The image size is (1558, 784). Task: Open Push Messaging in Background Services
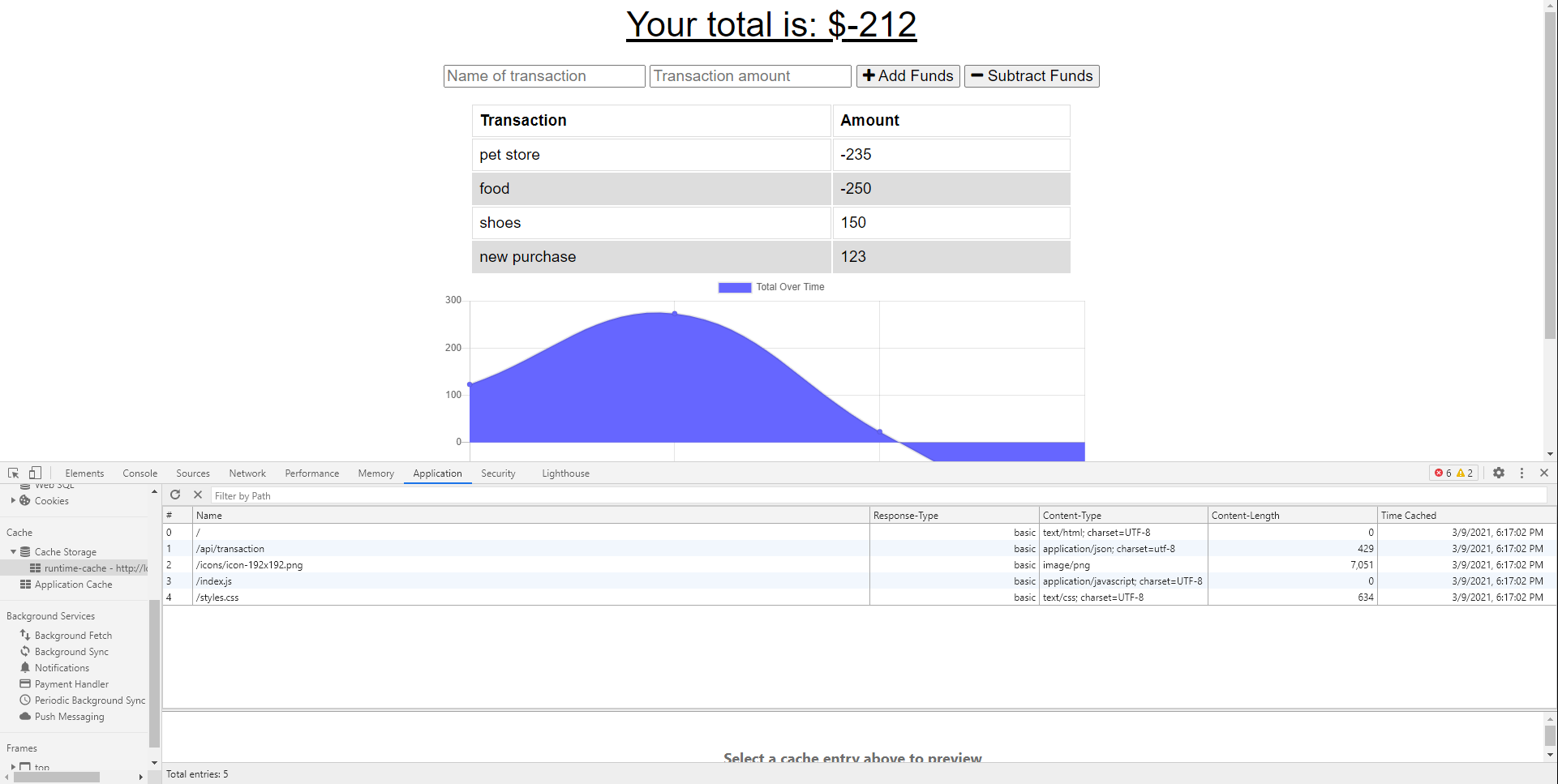coord(68,716)
